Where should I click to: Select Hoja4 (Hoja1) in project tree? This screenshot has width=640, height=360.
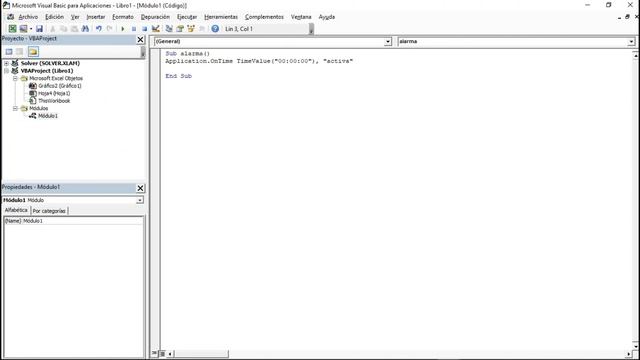[54, 93]
